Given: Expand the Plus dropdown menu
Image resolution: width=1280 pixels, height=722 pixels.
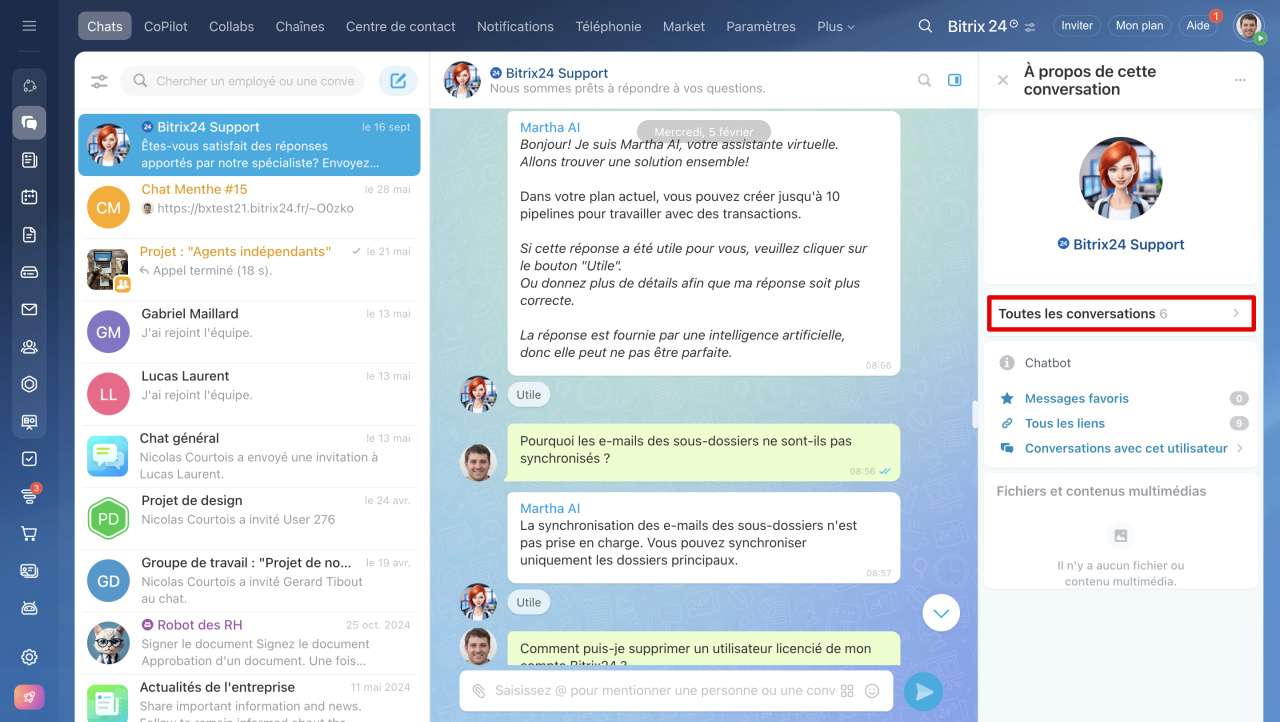Looking at the screenshot, I should tap(835, 26).
